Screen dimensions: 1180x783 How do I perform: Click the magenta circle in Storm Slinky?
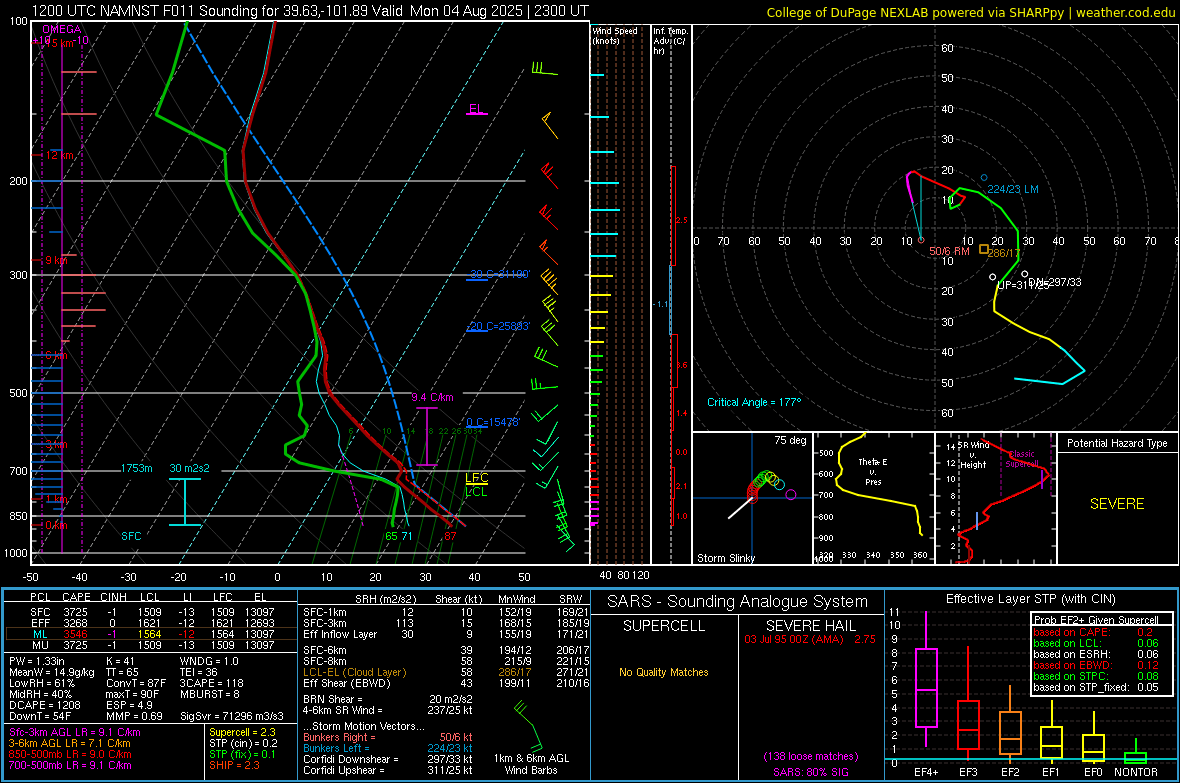coord(790,495)
